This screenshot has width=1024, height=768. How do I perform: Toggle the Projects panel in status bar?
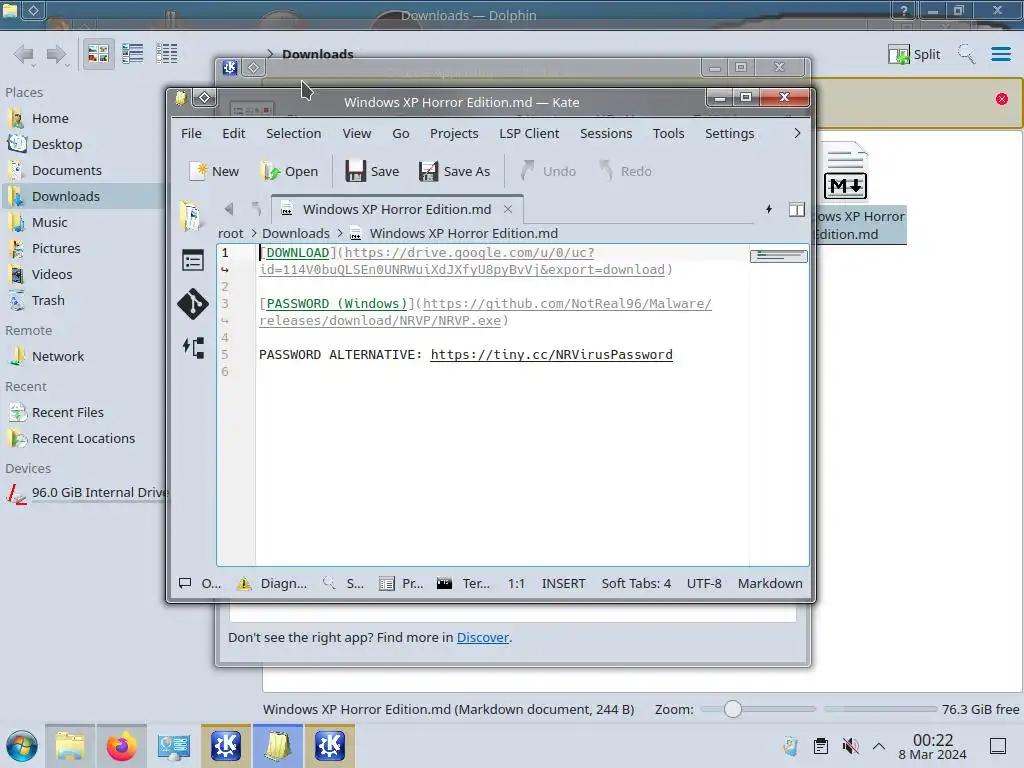tap(401, 583)
